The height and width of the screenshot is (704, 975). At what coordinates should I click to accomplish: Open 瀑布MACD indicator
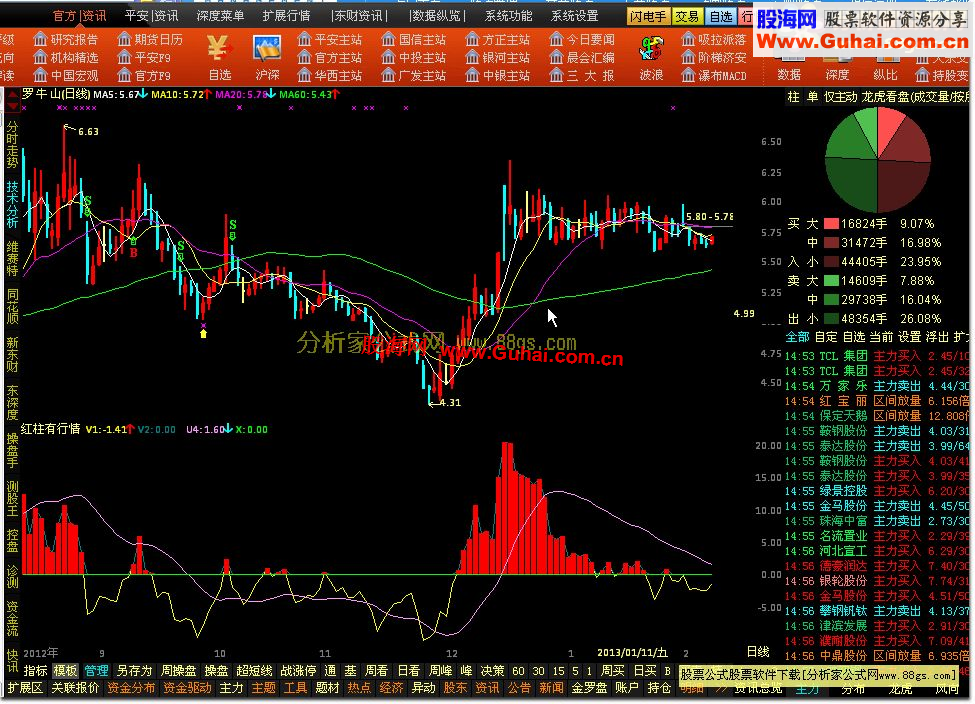pyautogui.click(x=713, y=76)
